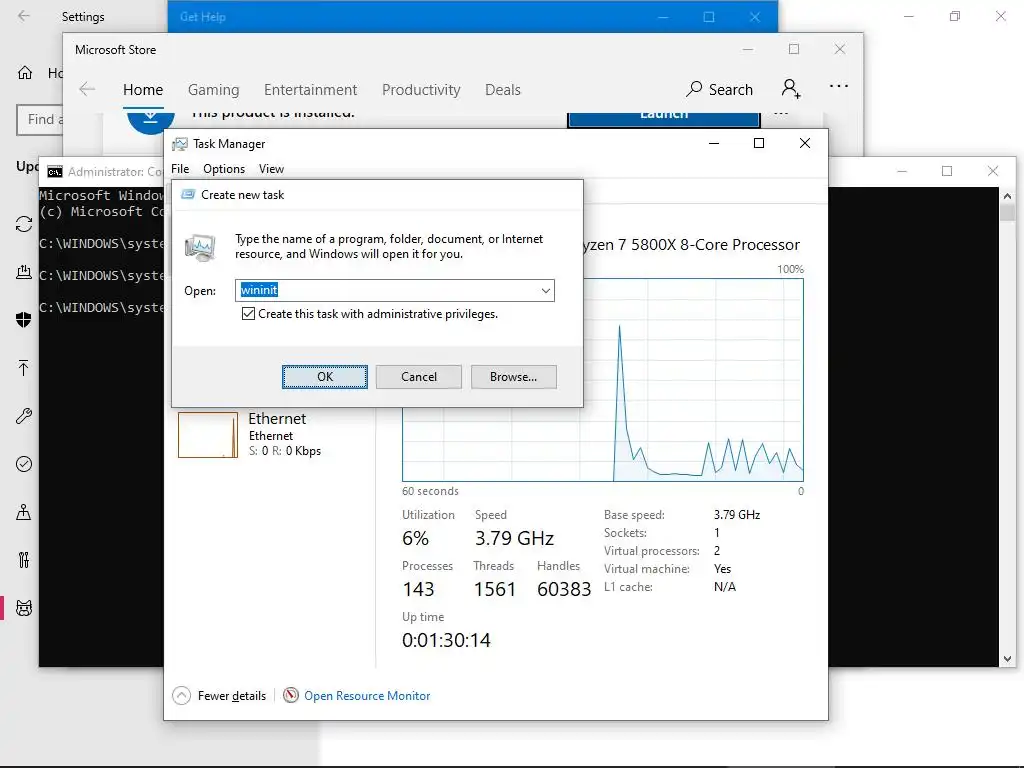The height and width of the screenshot is (768, 1024).
Task: Close the Task Manager window
Action: click(x=805, y=143)
